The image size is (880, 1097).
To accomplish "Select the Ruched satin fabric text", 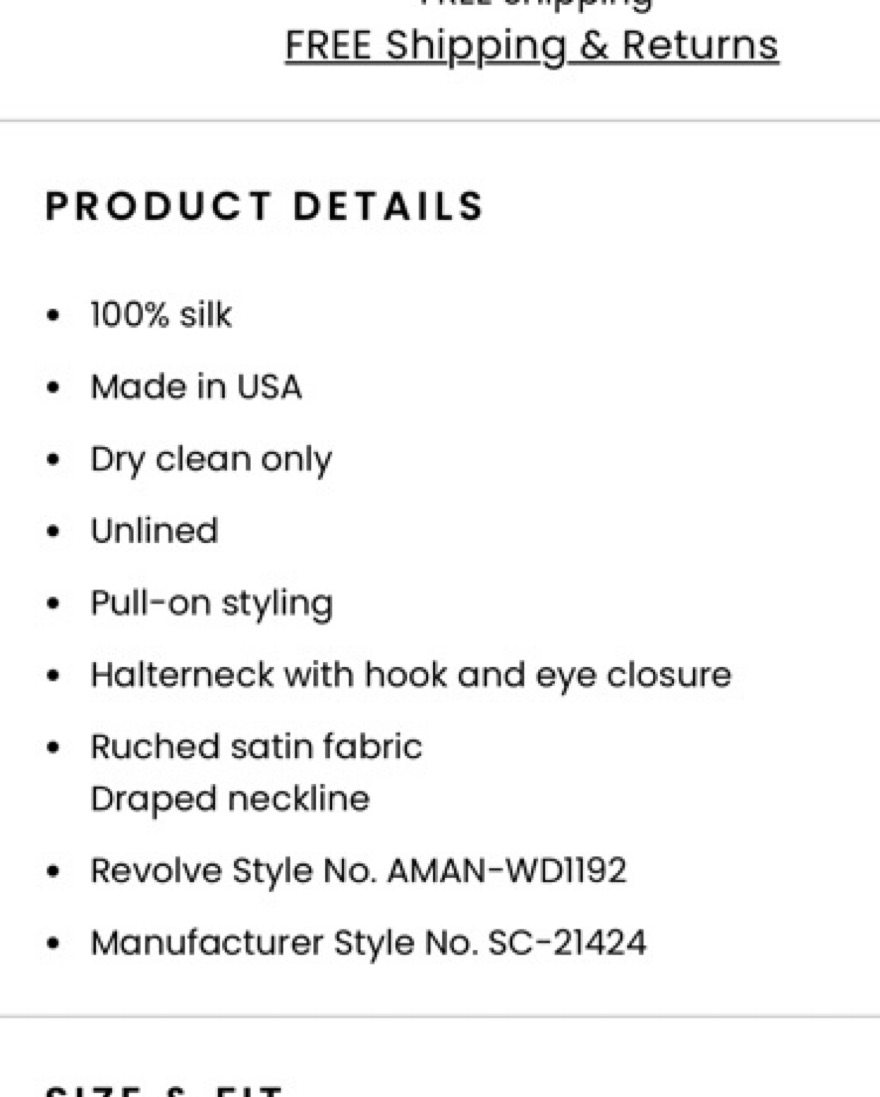I will coord(256,747).
